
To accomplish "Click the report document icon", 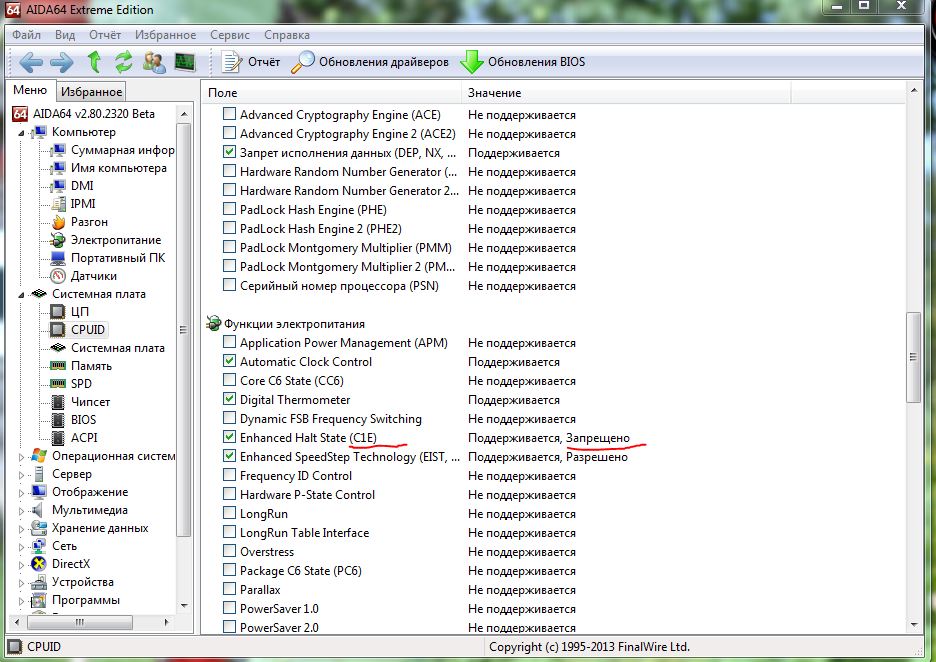I will (x=232, y=62).
